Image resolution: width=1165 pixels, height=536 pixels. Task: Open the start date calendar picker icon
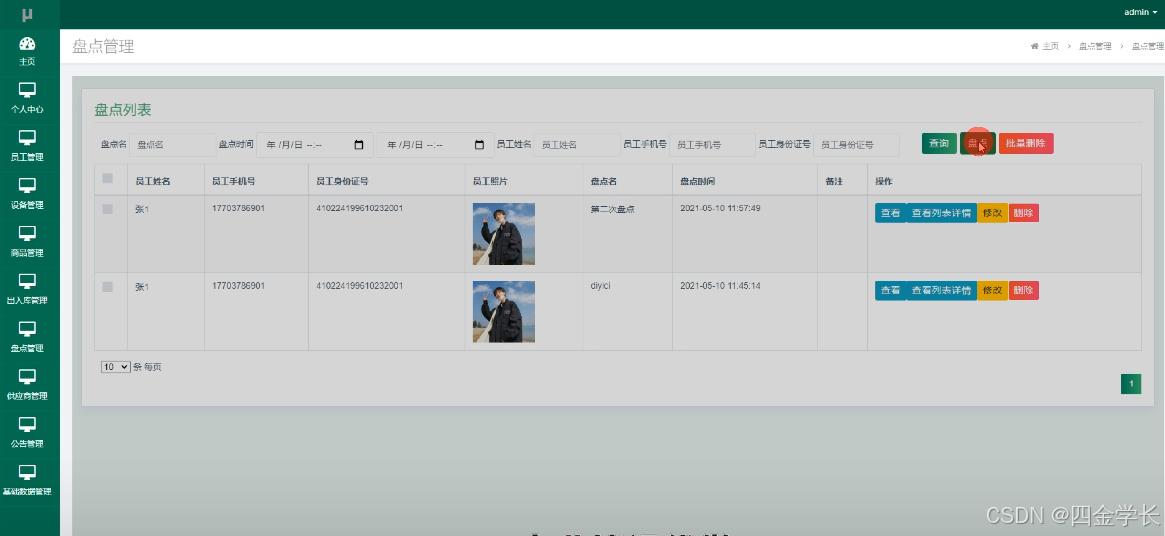359,145
